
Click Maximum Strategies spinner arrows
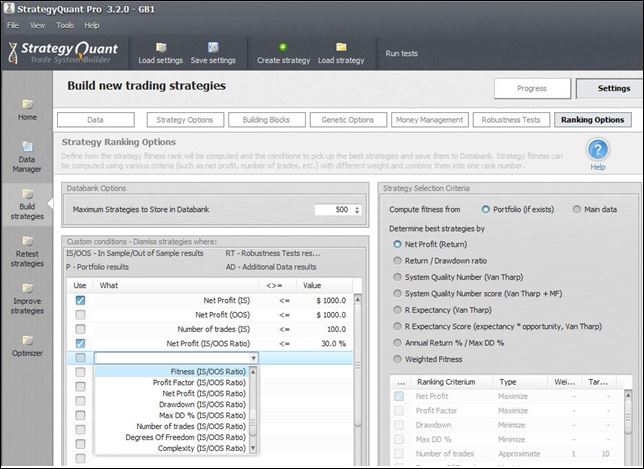coord(357,210)
